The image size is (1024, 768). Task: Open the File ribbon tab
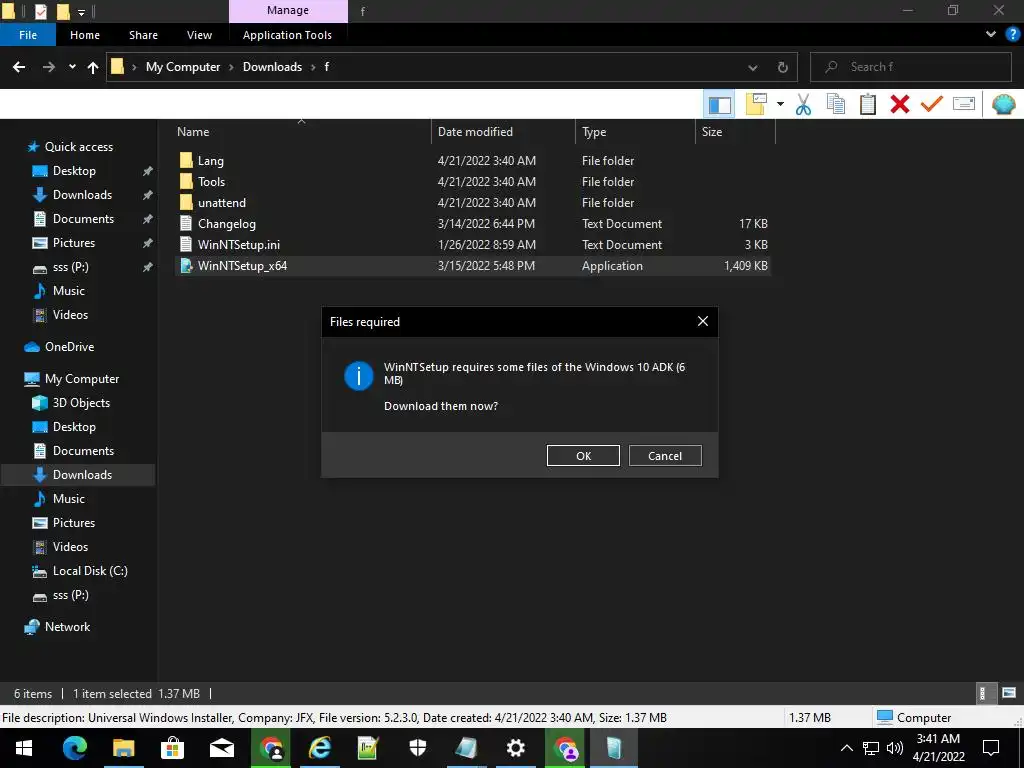coord(28,35)
